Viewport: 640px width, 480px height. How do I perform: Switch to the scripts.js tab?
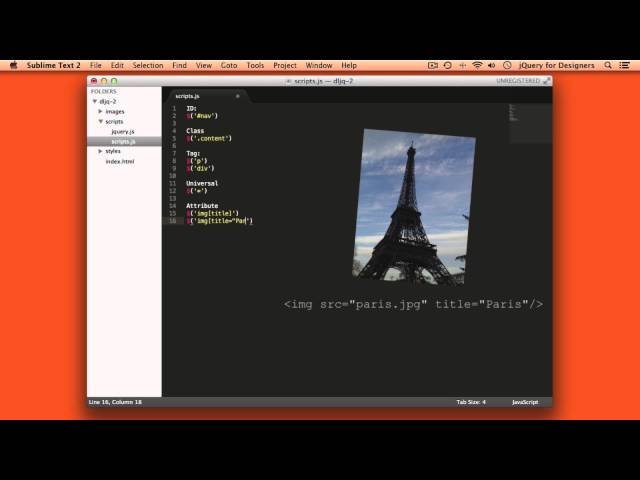pyautogui.click(x=187, y=96)
